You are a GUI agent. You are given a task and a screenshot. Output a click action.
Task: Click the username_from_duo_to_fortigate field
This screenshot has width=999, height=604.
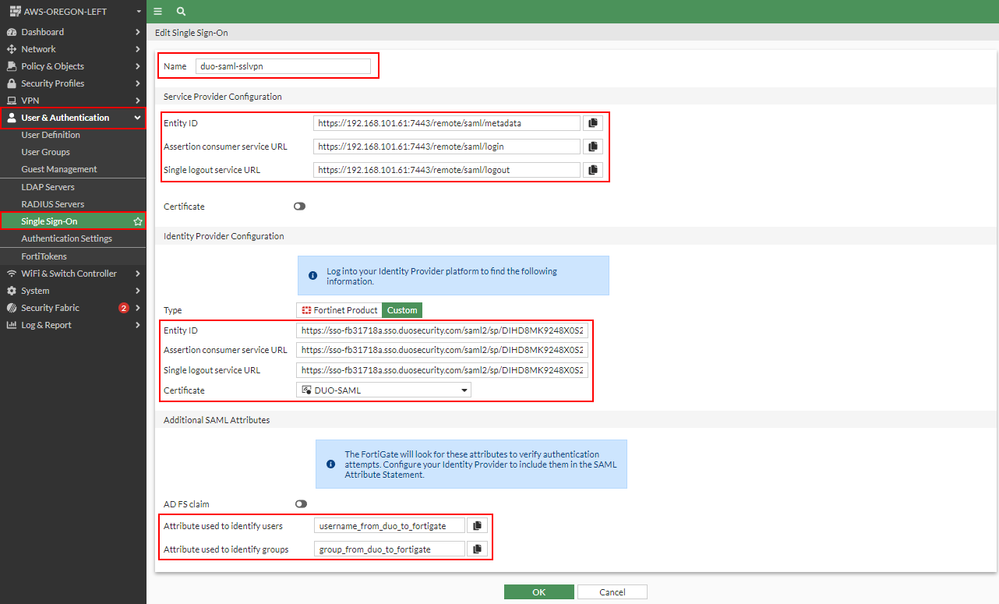pyautogui.click(x=389, y=526)
